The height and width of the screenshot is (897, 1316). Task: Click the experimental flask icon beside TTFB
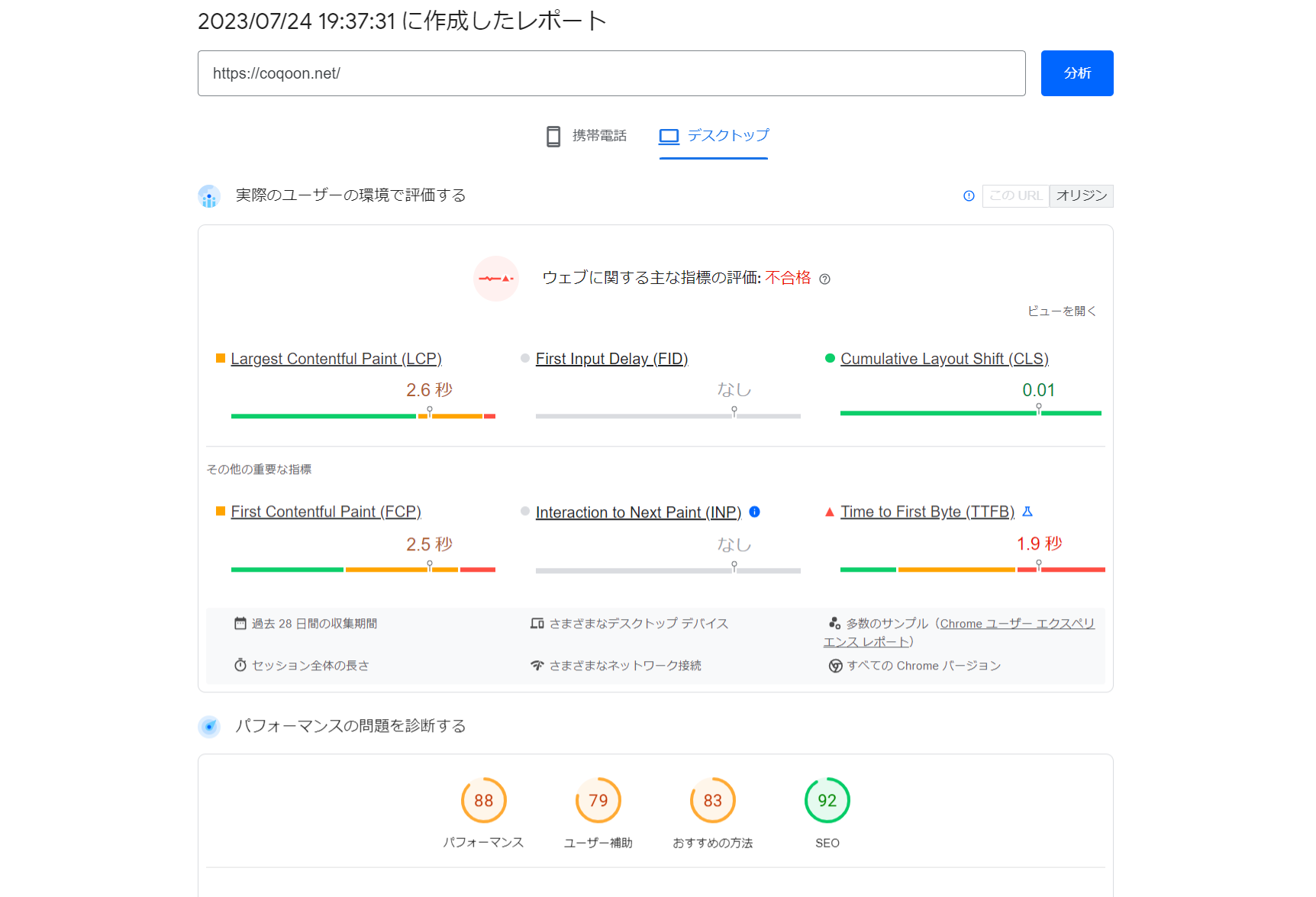[x=1027, y=511]
